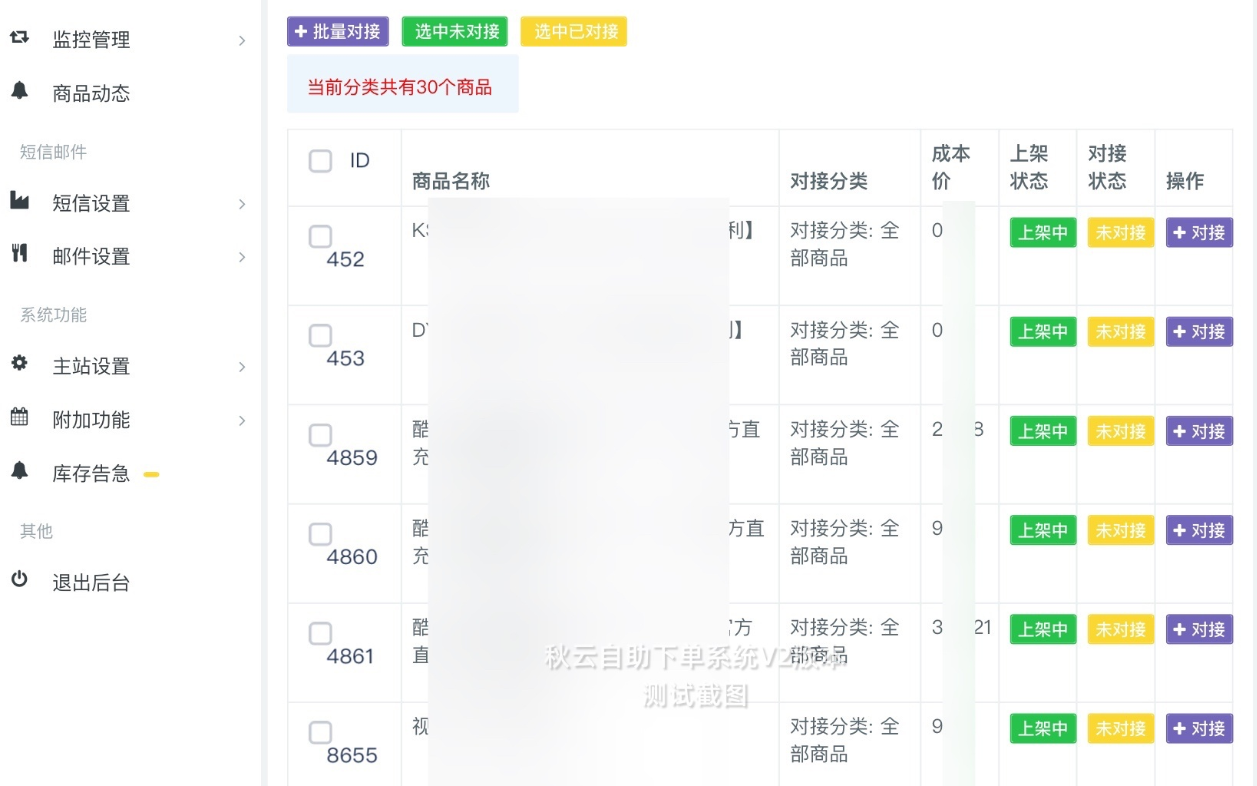Check the checkbox for product 4859
The image size is (1257, 786).
[x=320, y=435]
